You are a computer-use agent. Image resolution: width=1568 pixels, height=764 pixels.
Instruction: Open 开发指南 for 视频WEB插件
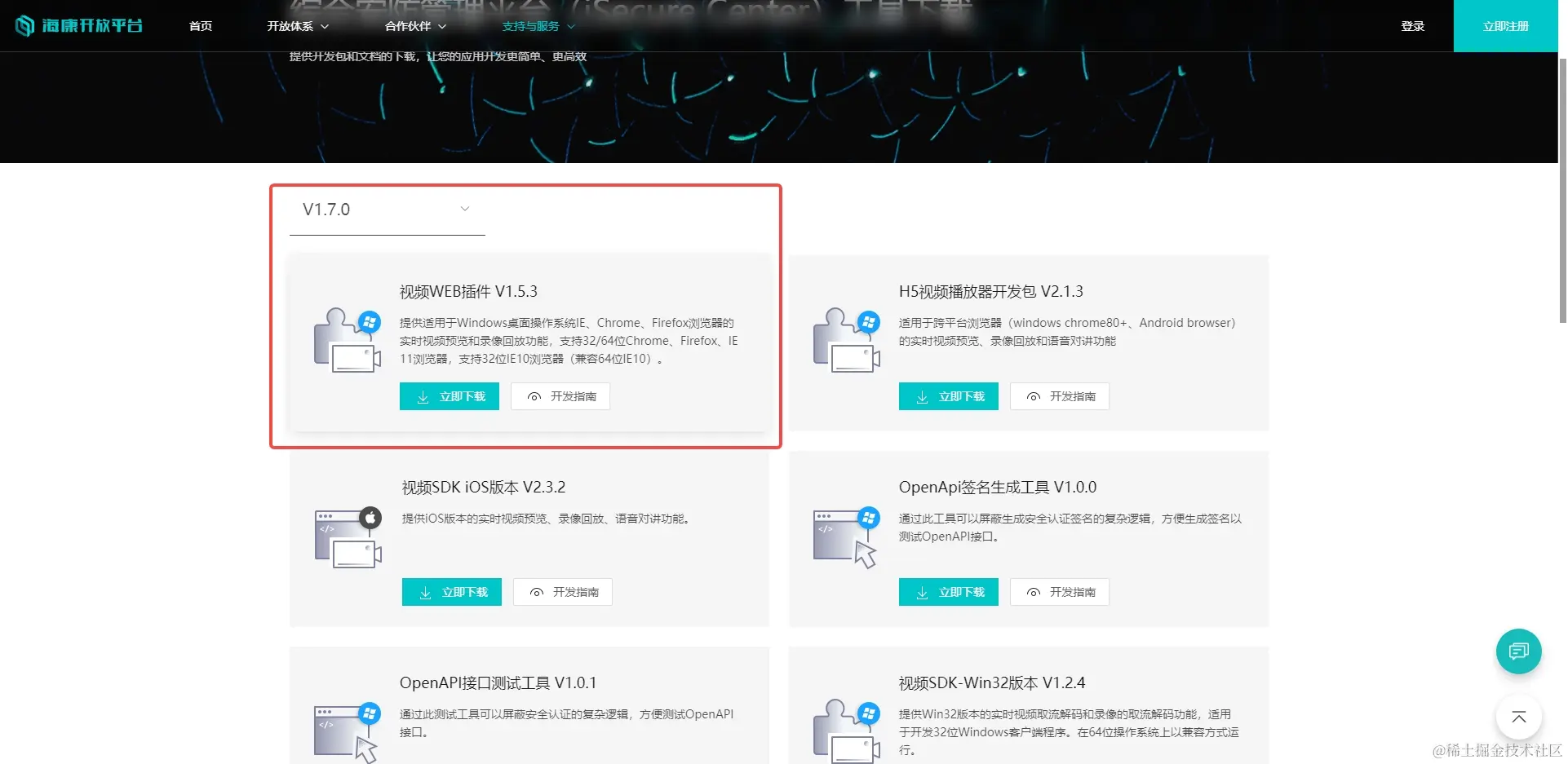(x=560, y=396)
